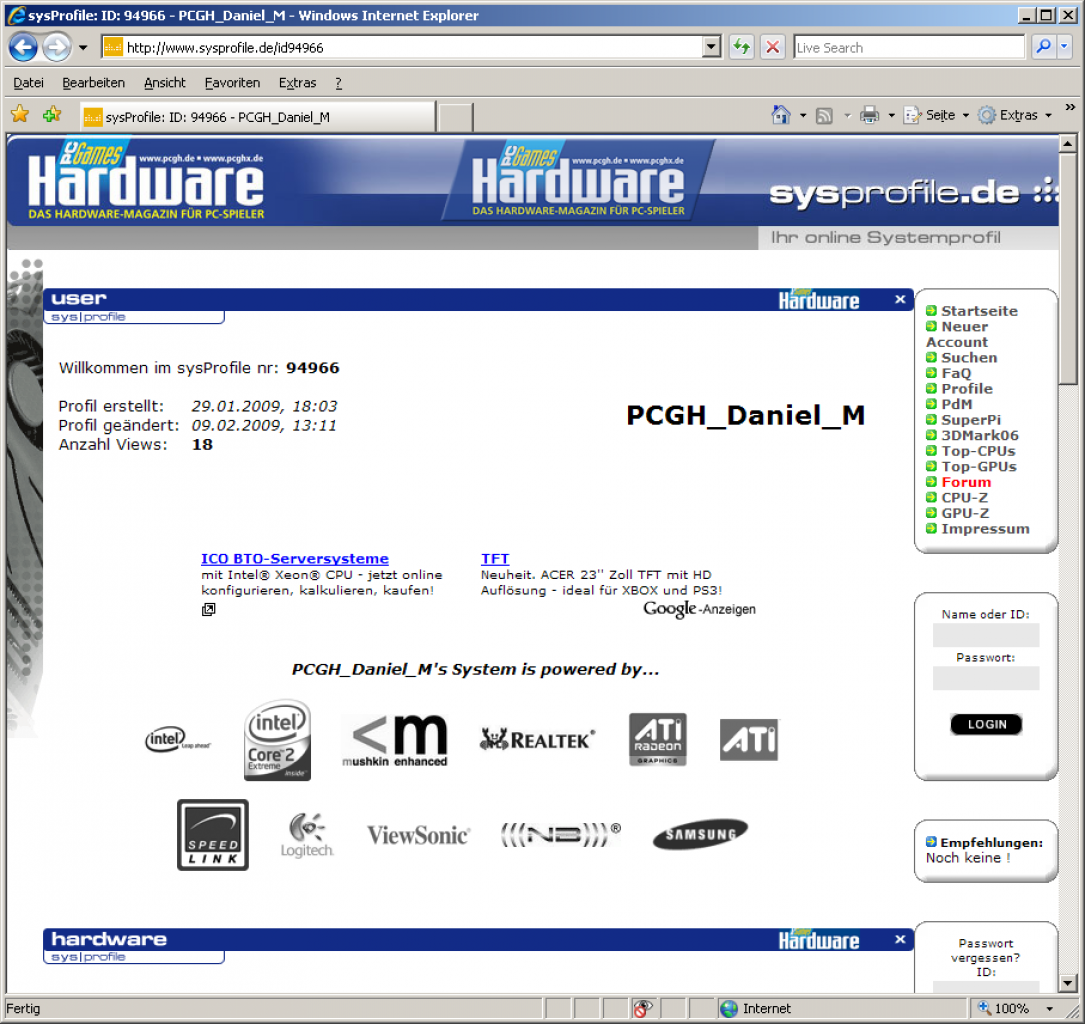Viewport: 1085px width, 1024px height.
Task: Stop loading with the red X button
Action: pyautogui.click(x=773, y=47)
